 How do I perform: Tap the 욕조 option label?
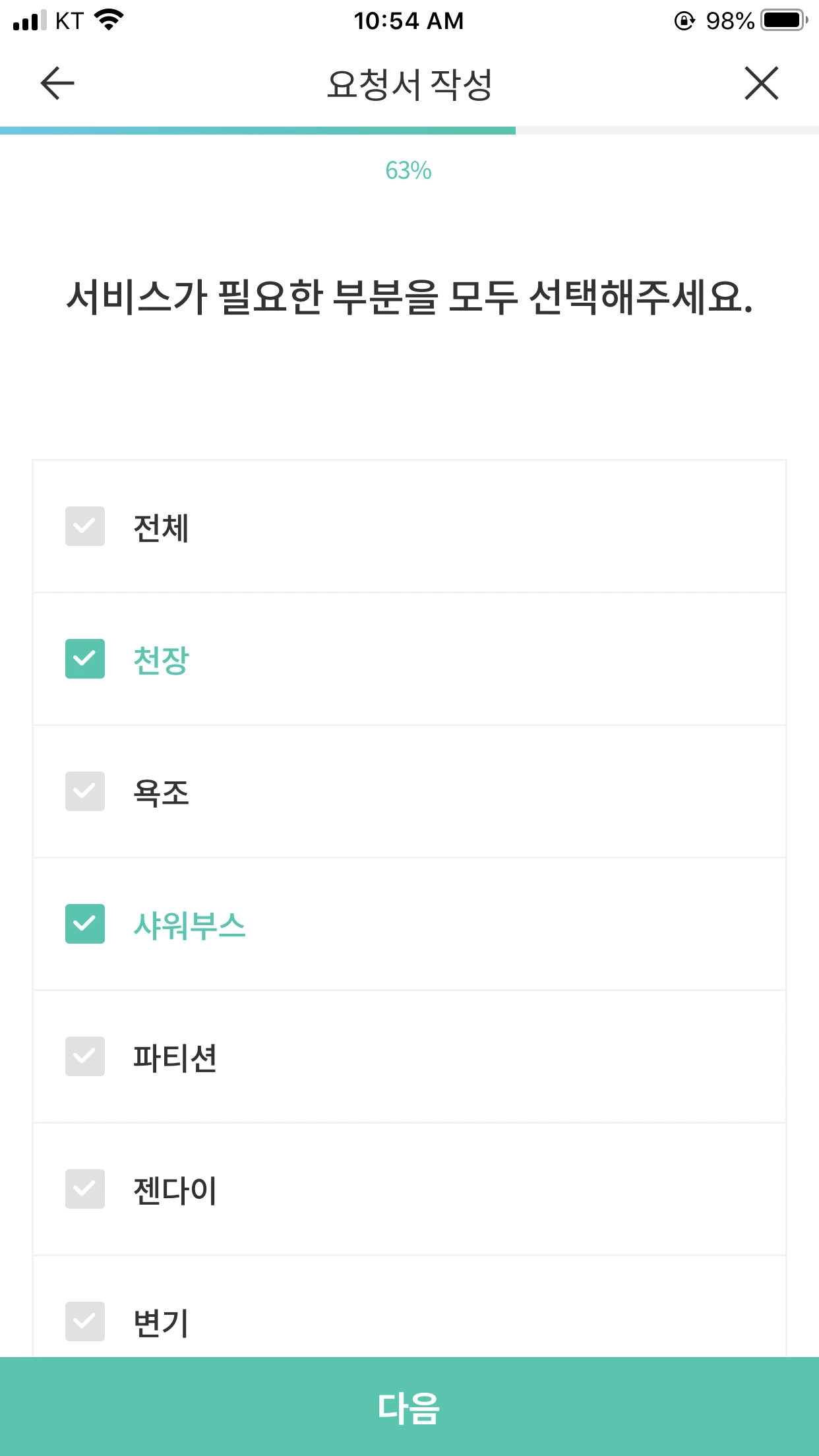pyautogui.click(x=162, y=793)
